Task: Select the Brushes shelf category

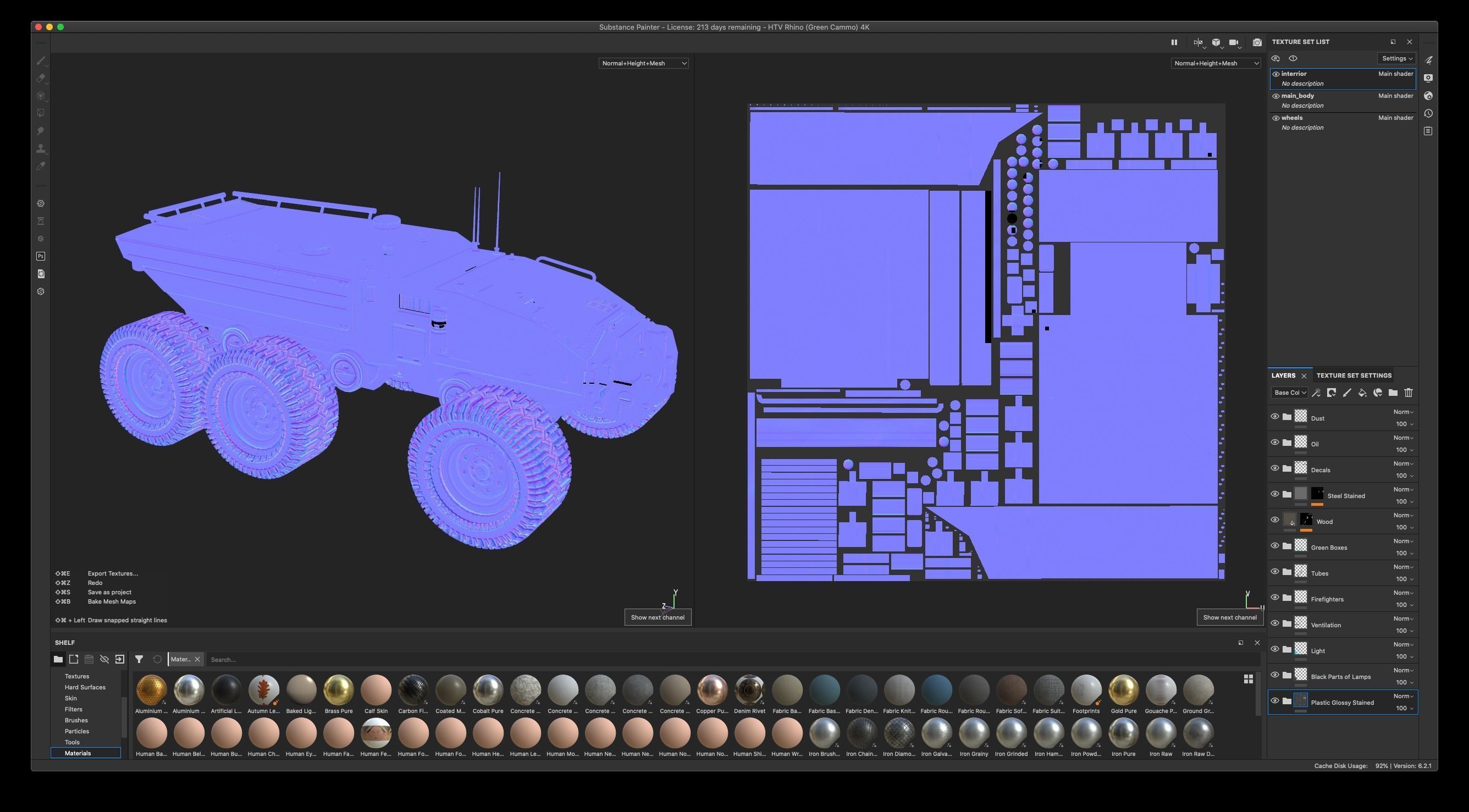Action: tap(76, 720)
